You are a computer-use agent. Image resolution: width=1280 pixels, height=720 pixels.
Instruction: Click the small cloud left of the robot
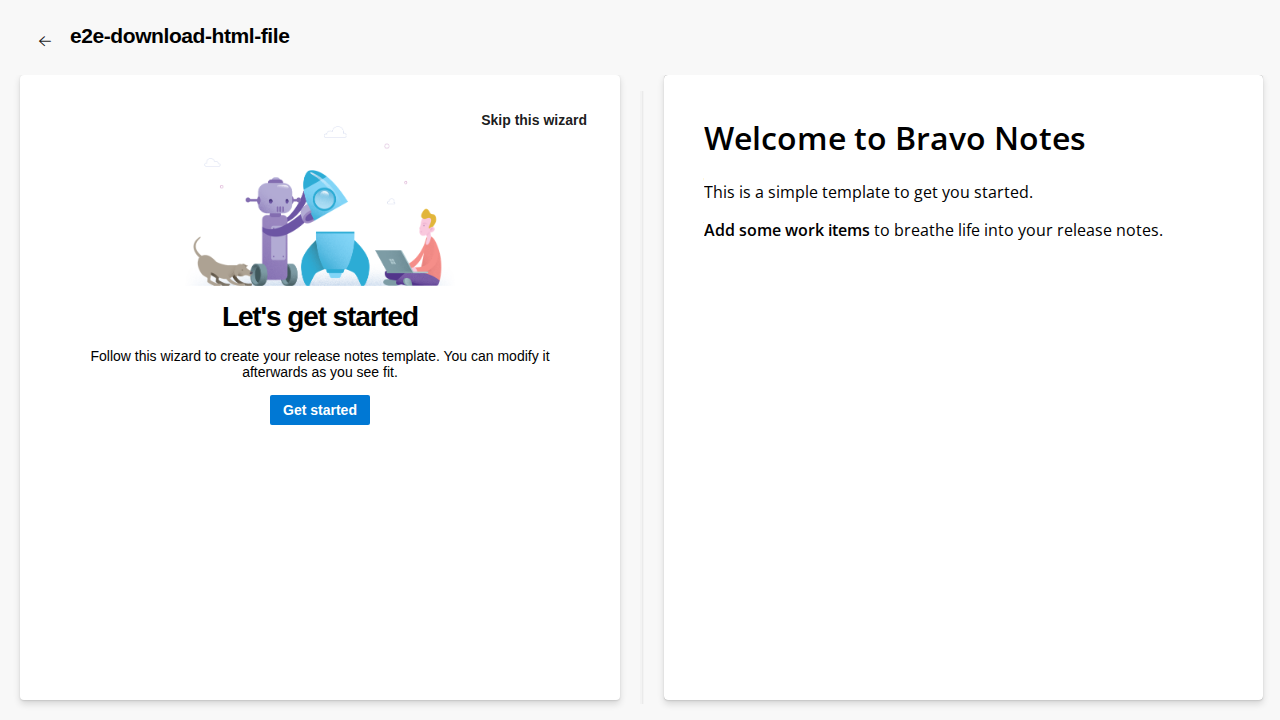[212, 162]
